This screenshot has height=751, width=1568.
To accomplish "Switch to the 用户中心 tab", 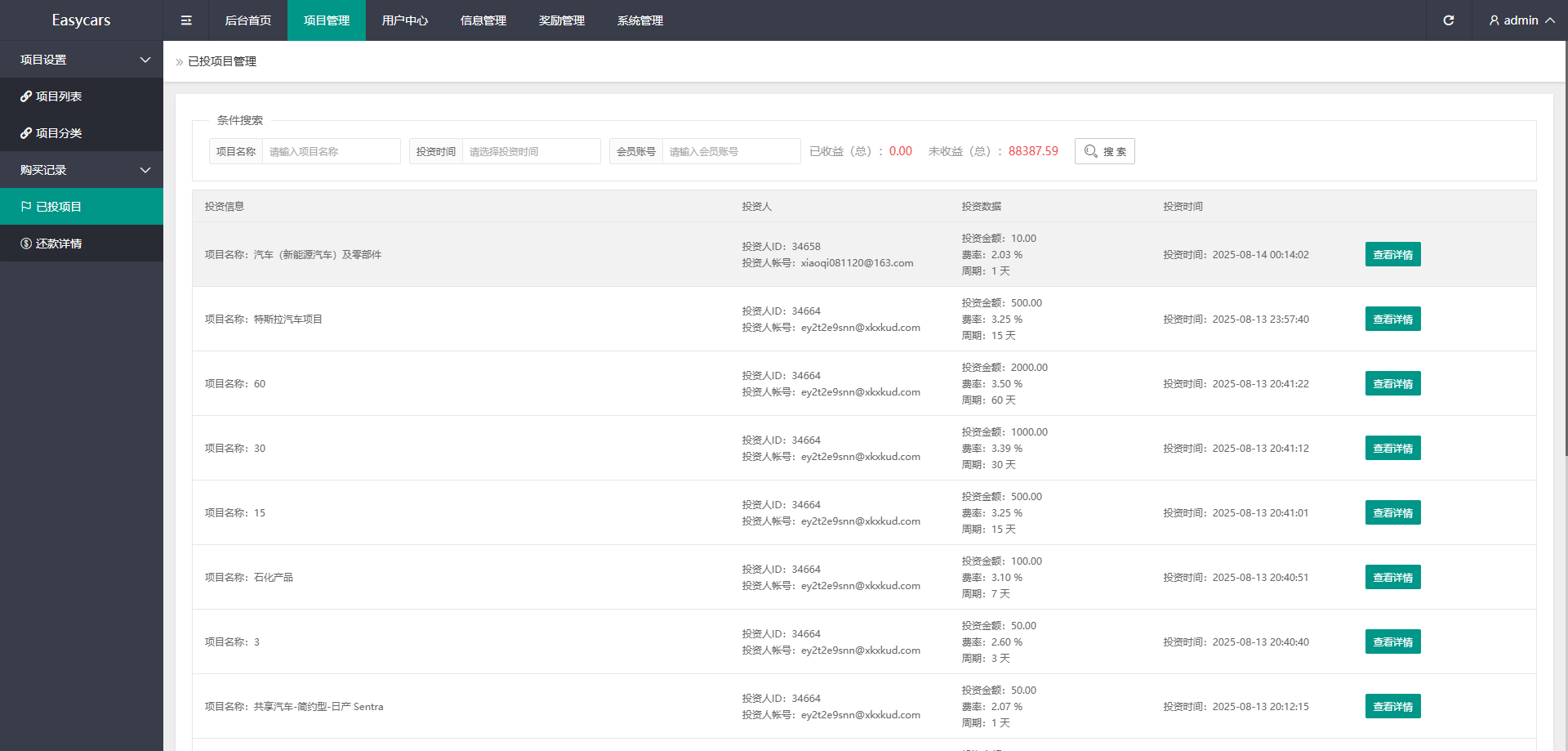I will 404,20.
